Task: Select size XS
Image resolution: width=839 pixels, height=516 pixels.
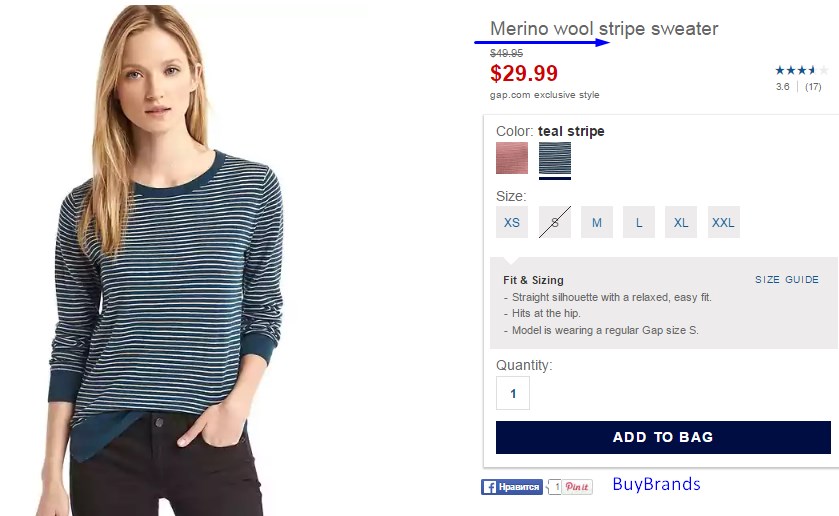Action: [512, 222]
